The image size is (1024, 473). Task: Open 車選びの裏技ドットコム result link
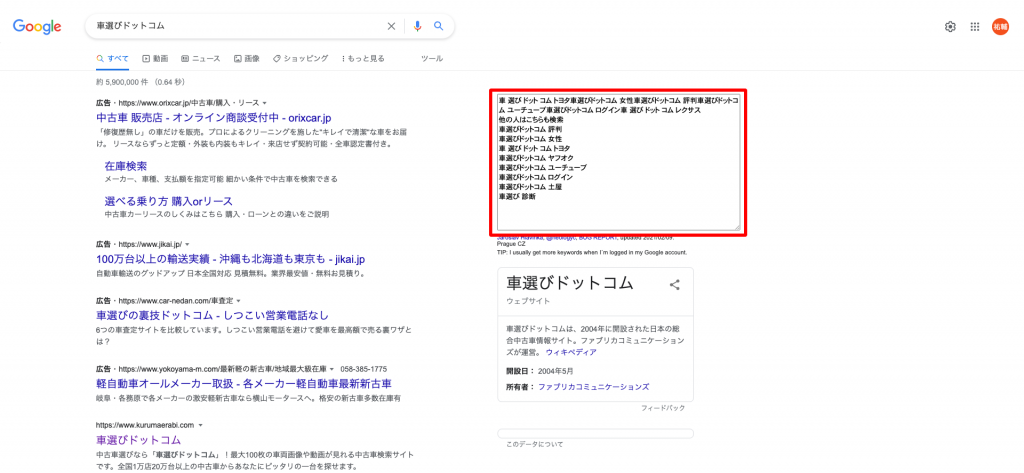pyautogui.click(x=212, y=316)
